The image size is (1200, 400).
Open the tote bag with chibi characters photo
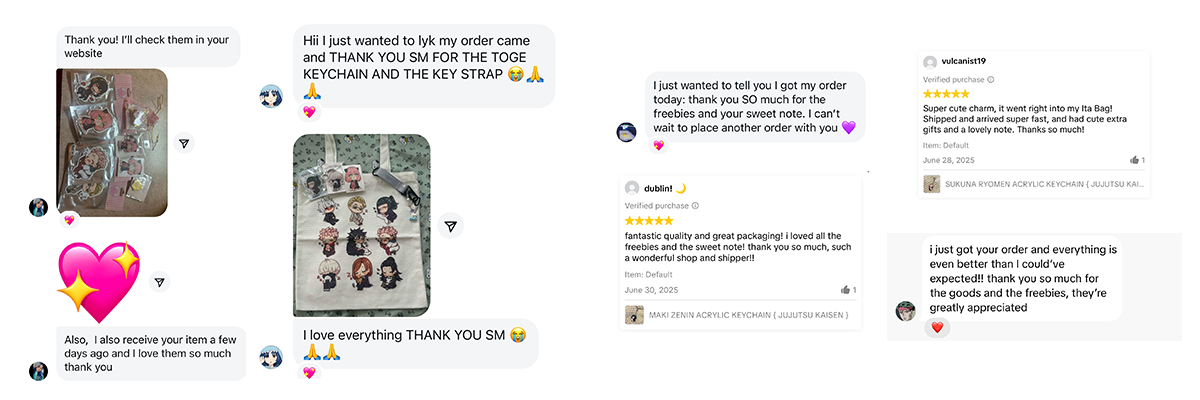click(x=362, y=225)
